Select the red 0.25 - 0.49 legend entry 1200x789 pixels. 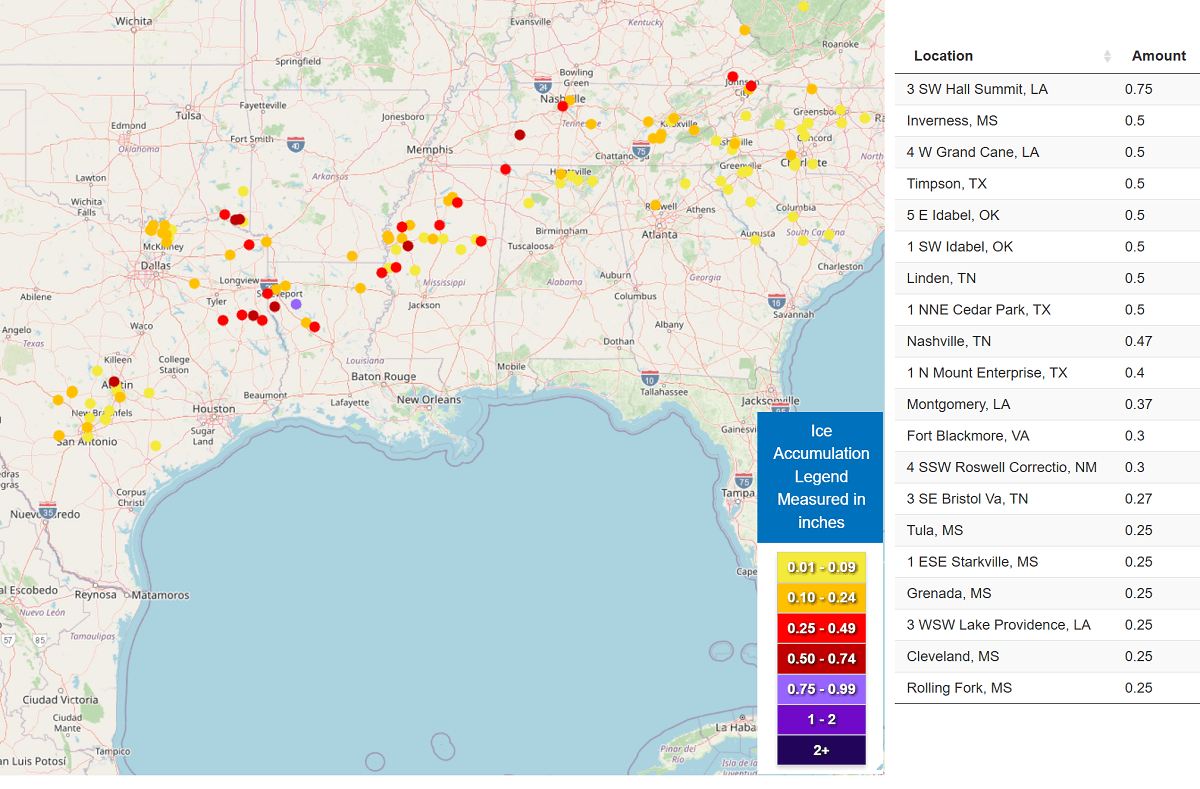pos(821,628)
